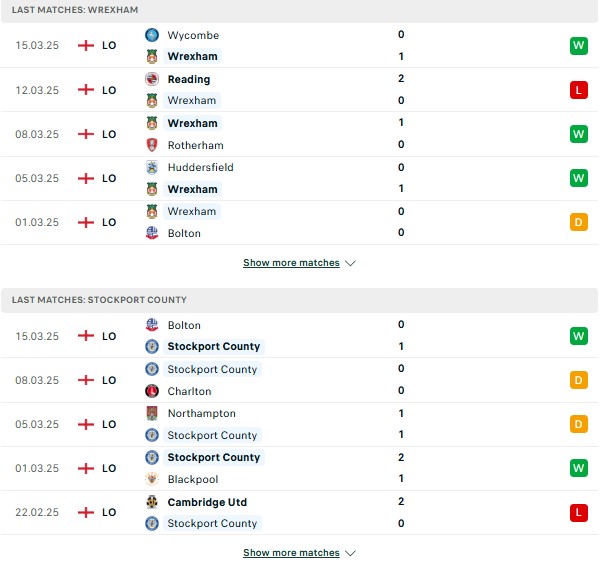Click the Huddersfield club crest icon
604x571 pixels.
click(152, 167)
